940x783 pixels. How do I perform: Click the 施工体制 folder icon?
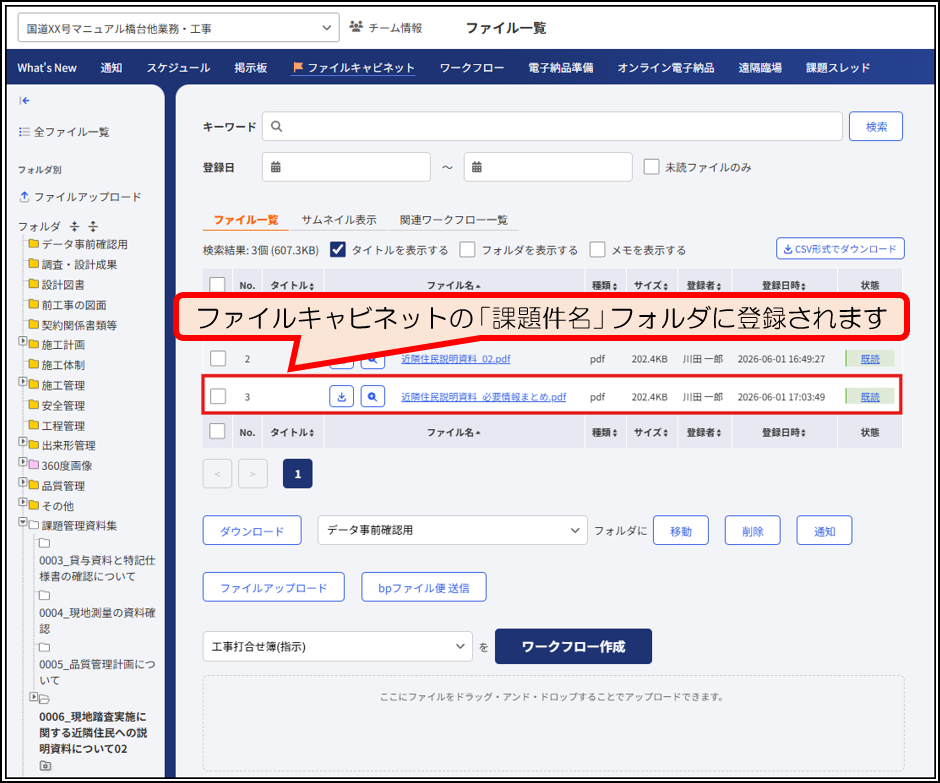(34, 365)
